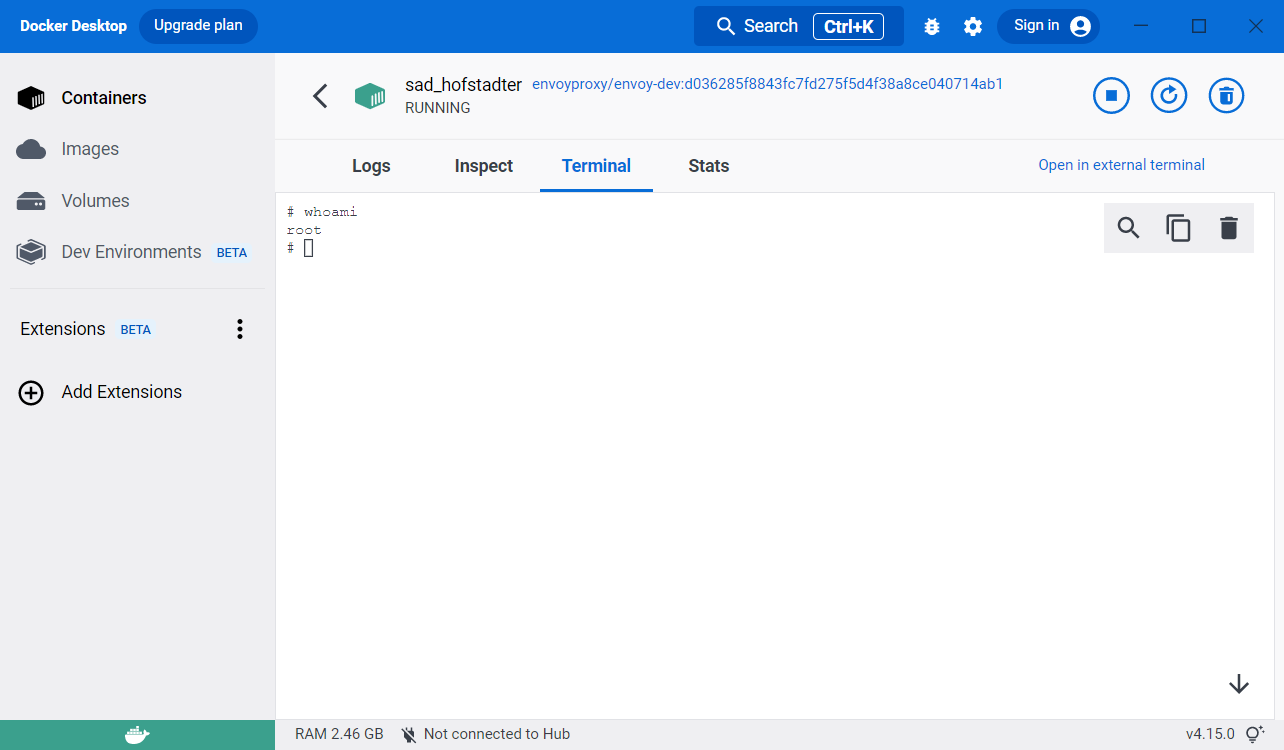Delete the sad_hofstadter container
The height and width of the screenshot is (750, 1284).
click(x=1227, y=96)
